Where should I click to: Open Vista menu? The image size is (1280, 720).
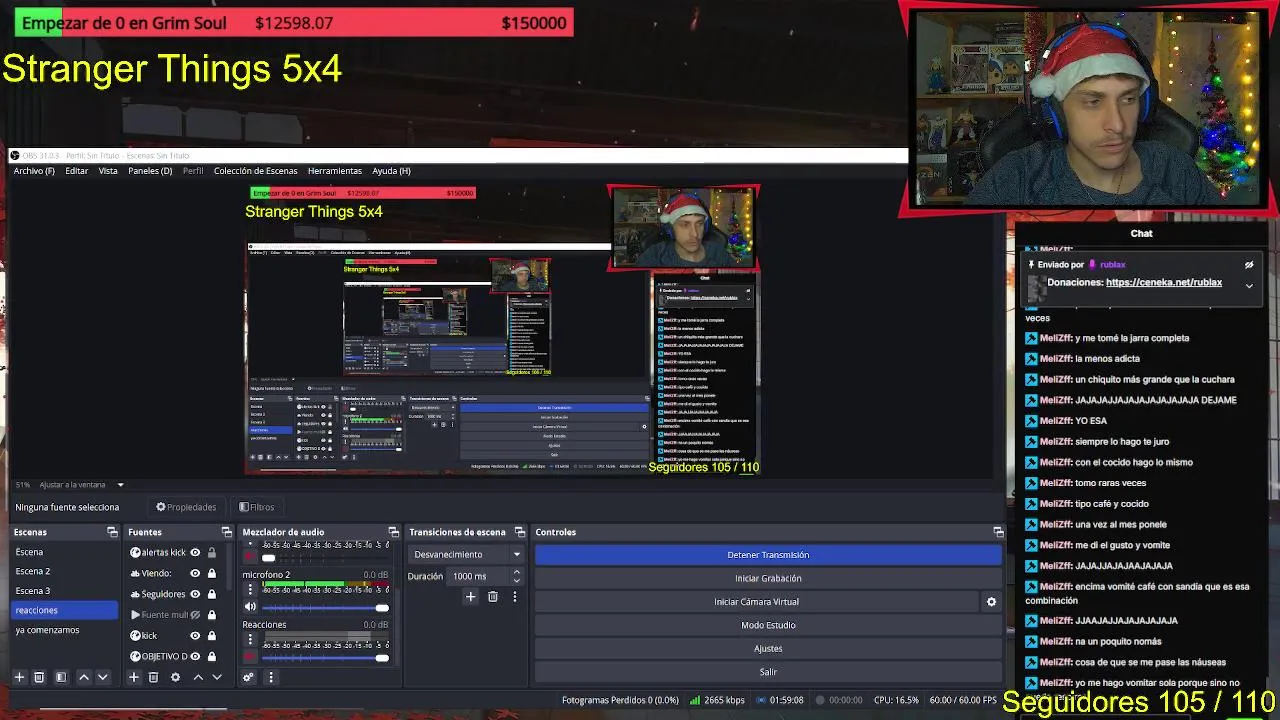pos(108,171)
